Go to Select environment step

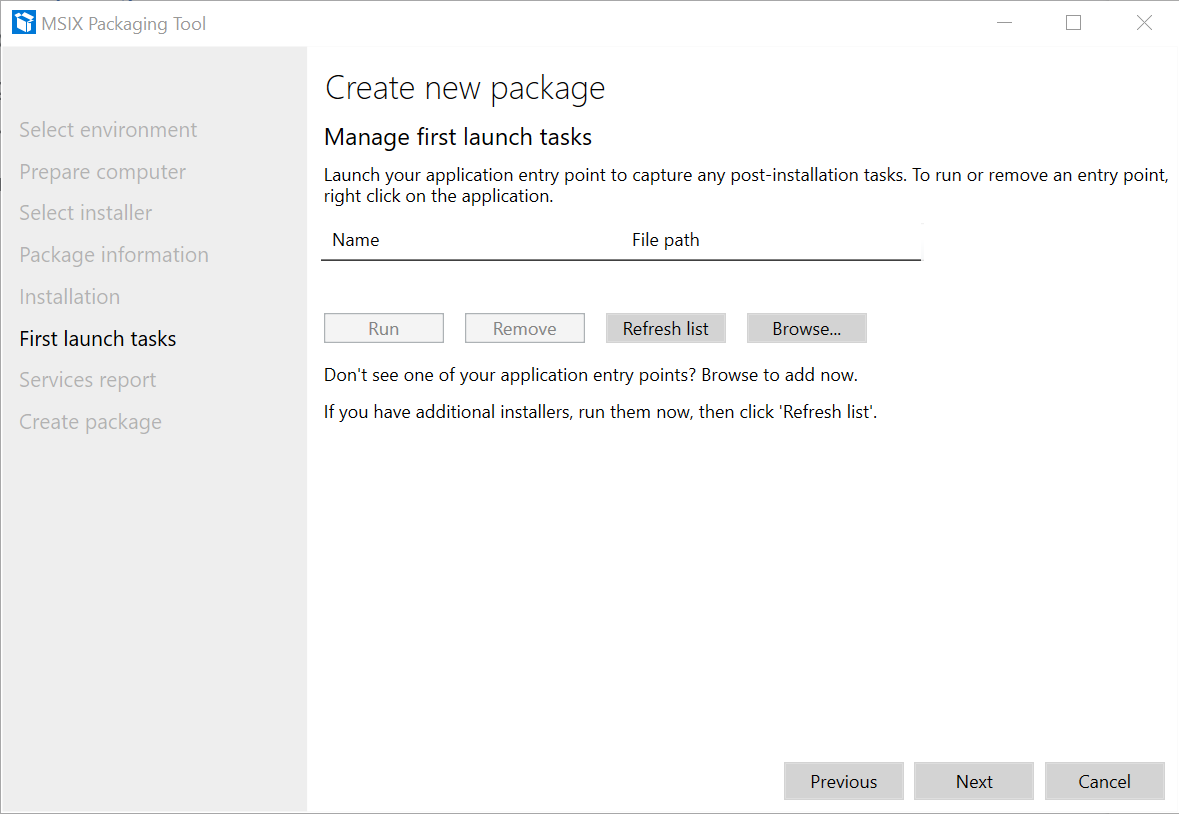click(x=108, y=130)
